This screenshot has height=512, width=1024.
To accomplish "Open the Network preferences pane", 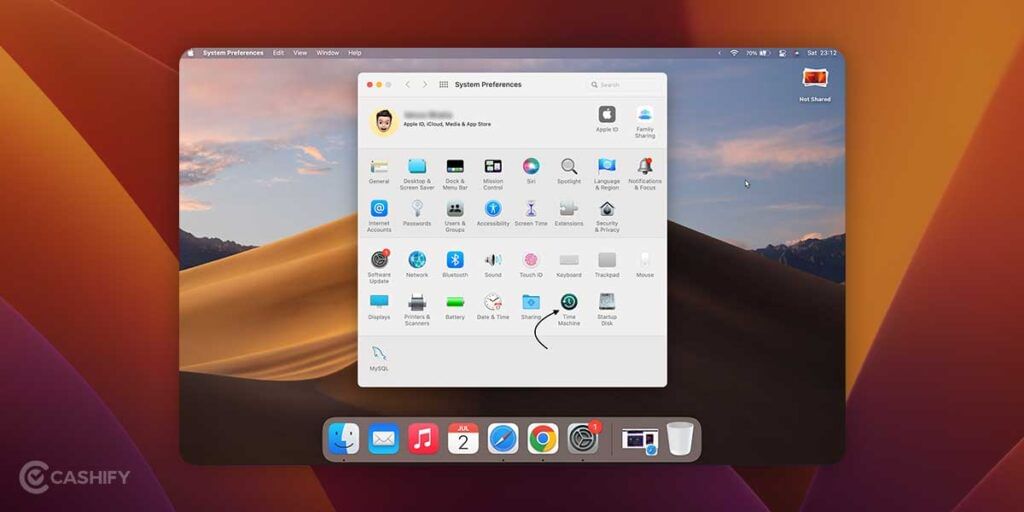I will (x=417, y=264).
